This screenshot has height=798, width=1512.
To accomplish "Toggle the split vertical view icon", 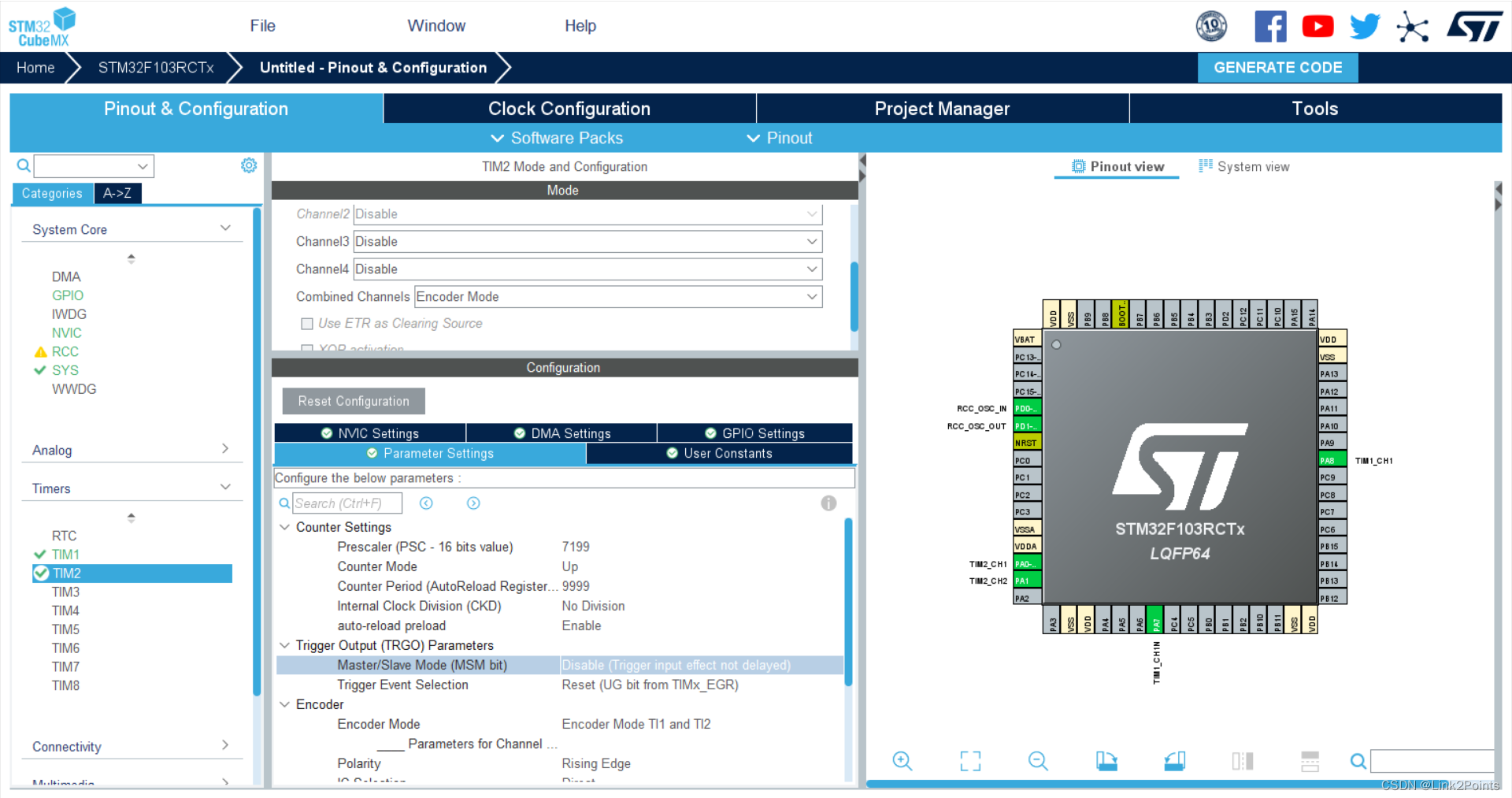I will tap(1243, 761).
